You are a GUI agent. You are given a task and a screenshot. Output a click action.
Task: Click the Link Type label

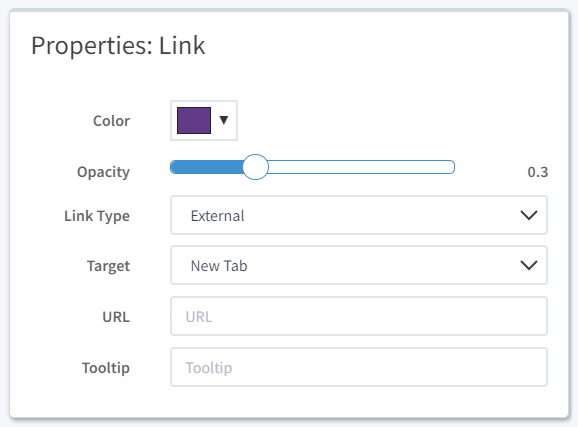[97, 216]
